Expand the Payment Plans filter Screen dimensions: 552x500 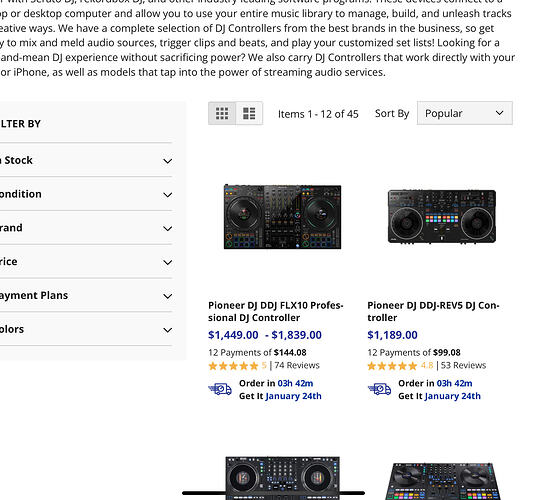coord(86,295)
